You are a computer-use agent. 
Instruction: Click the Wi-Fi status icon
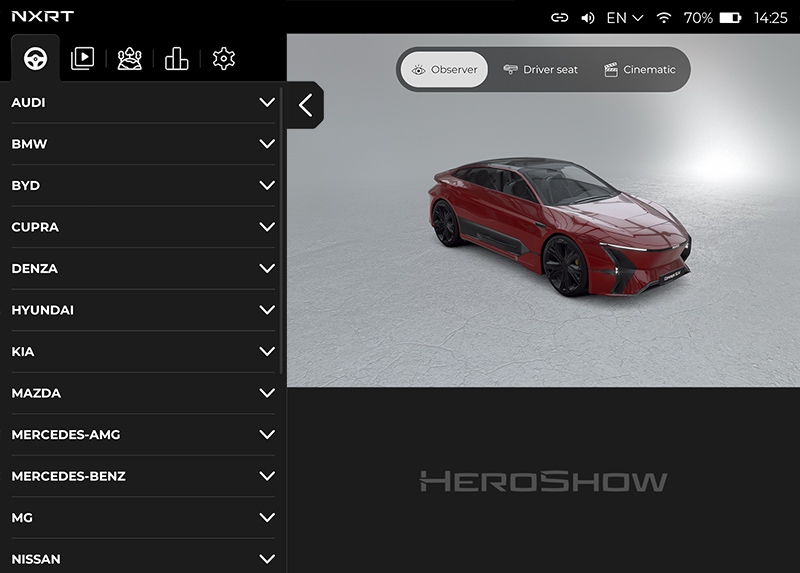pyautogui.click(x=663, y=18)
